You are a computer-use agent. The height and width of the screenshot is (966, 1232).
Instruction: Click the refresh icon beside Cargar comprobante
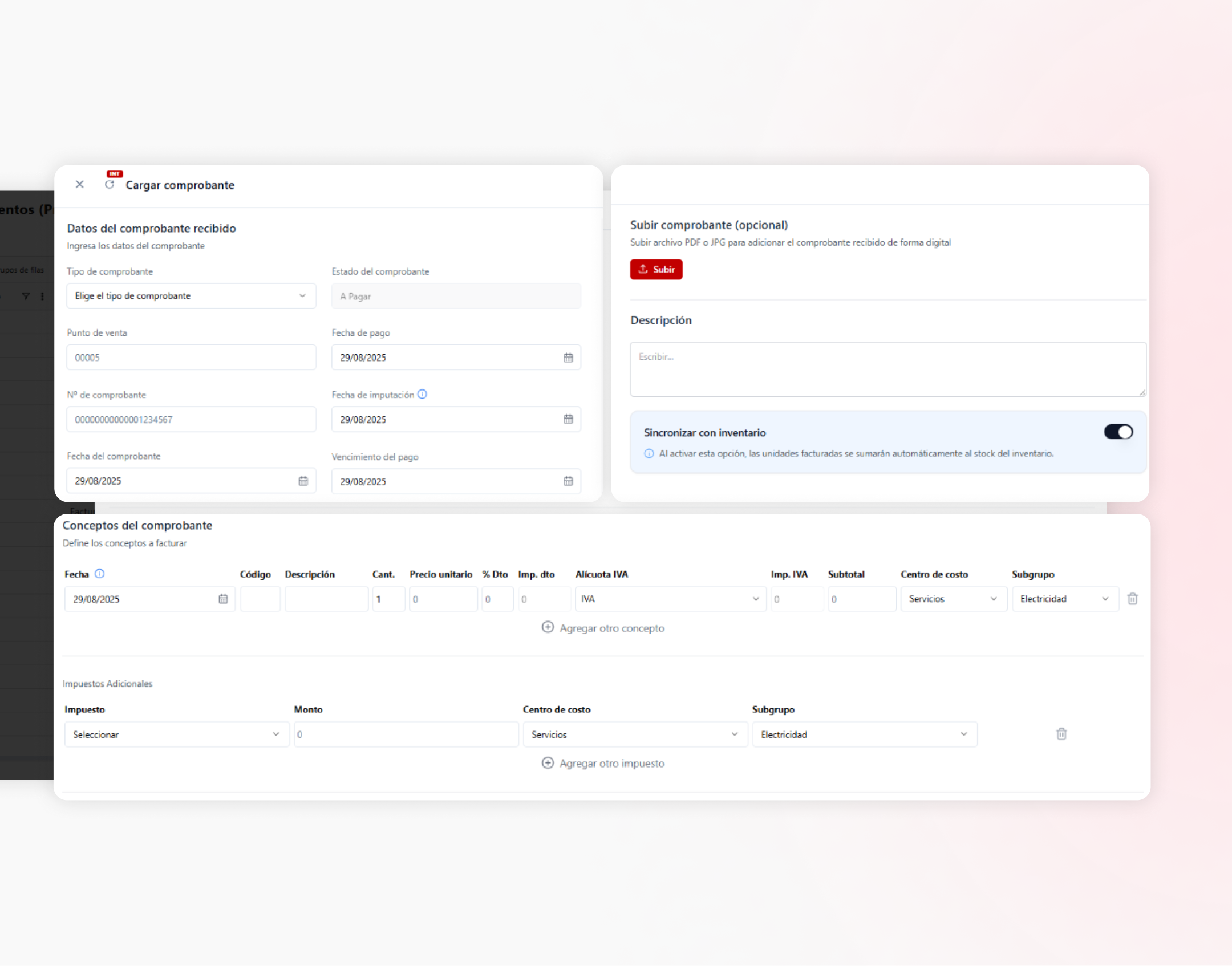[110, 185]
